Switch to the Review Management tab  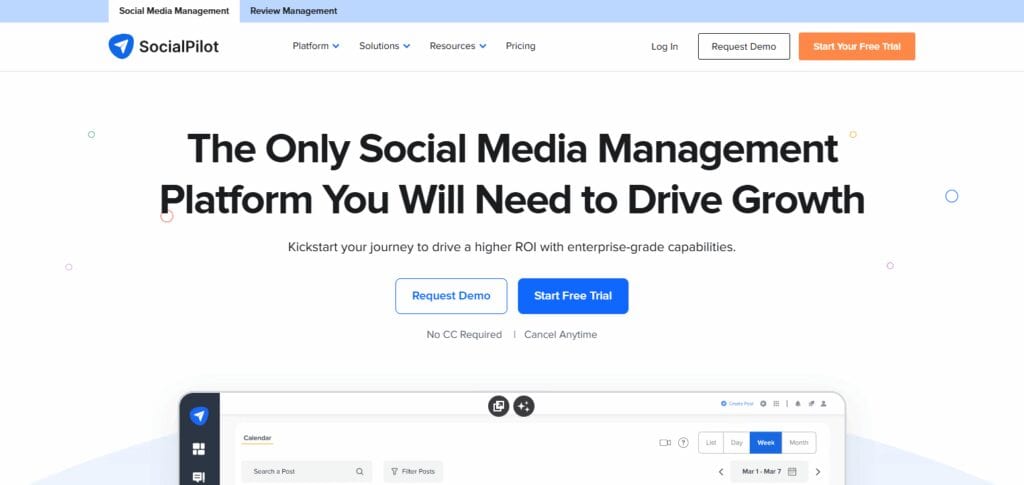[293, 11]
